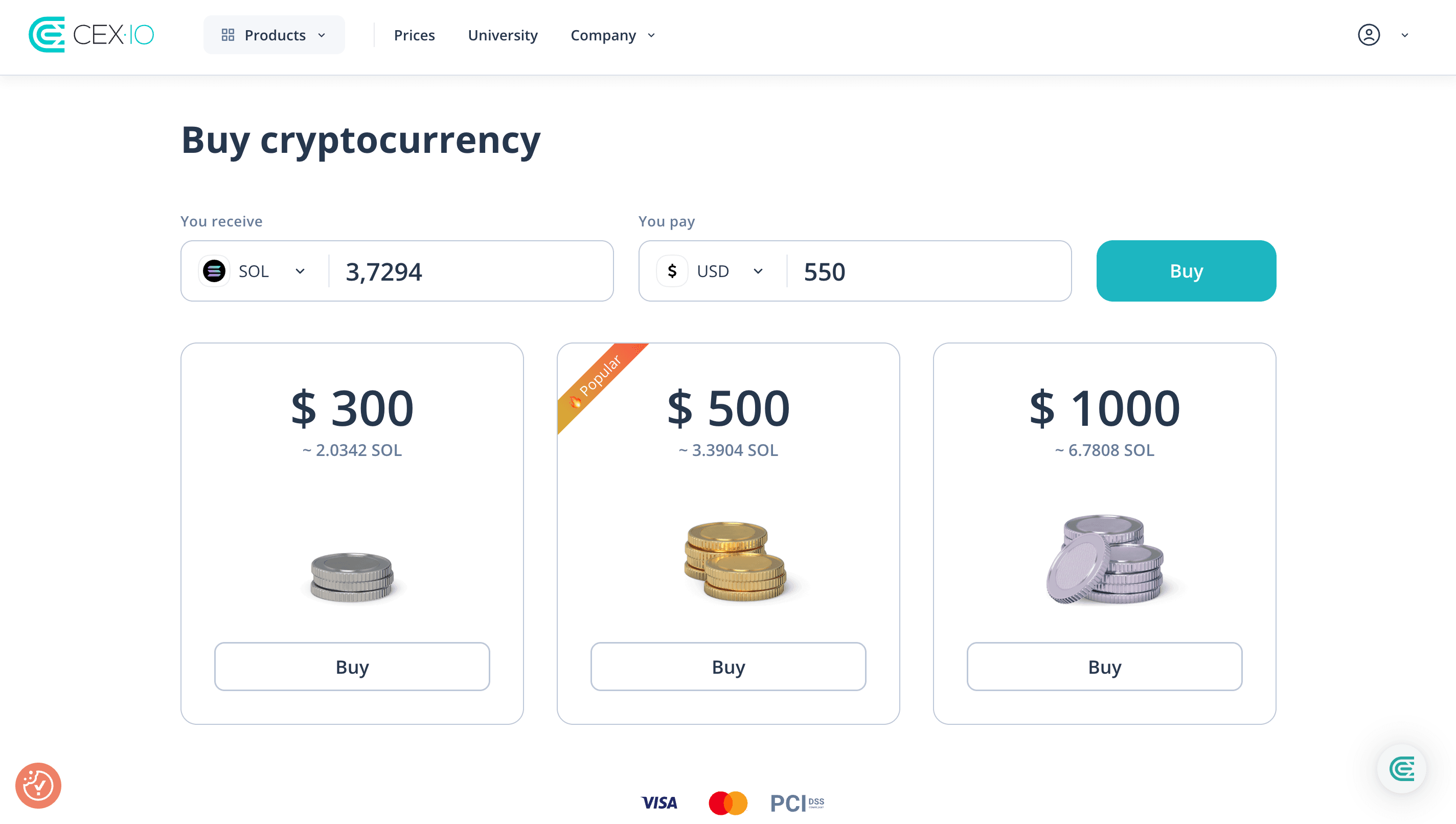
Task: Buy the $1000 package
Action: 1104,666
